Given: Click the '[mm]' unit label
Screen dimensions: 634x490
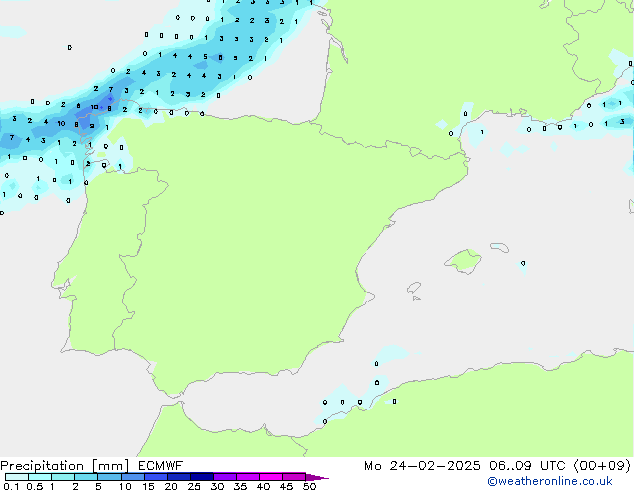Looking at the screenshot, I should (110, 466).
